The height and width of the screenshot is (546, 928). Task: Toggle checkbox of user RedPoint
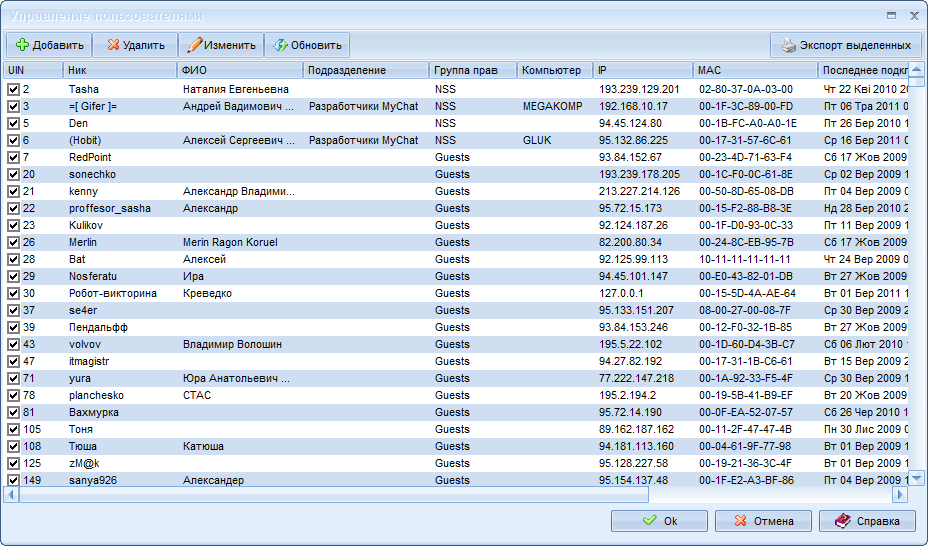tap(13, 157)
